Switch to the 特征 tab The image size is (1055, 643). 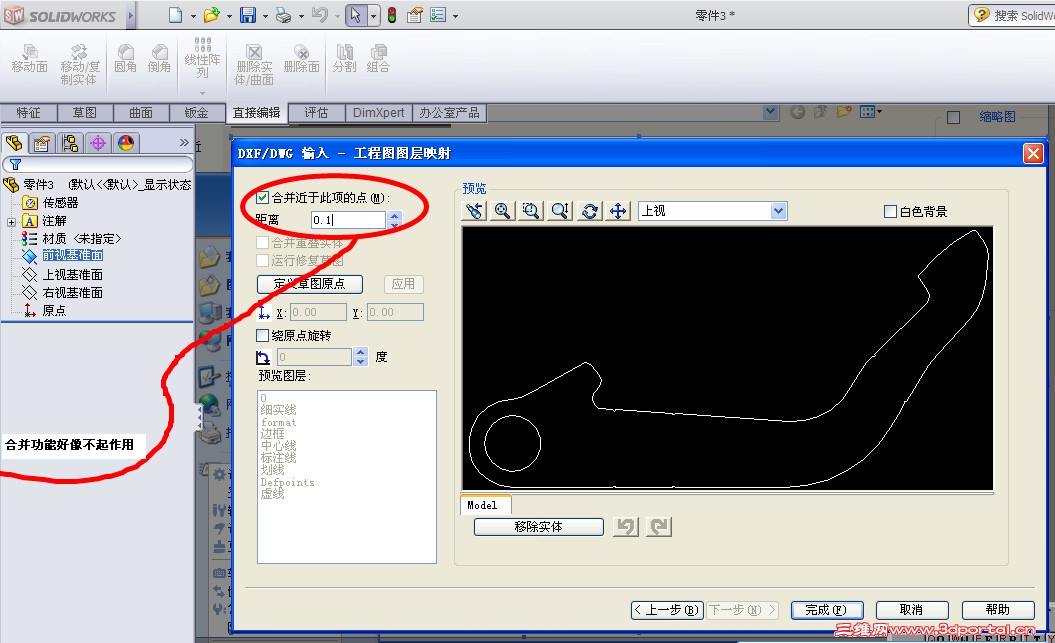[x=28, y=113]
